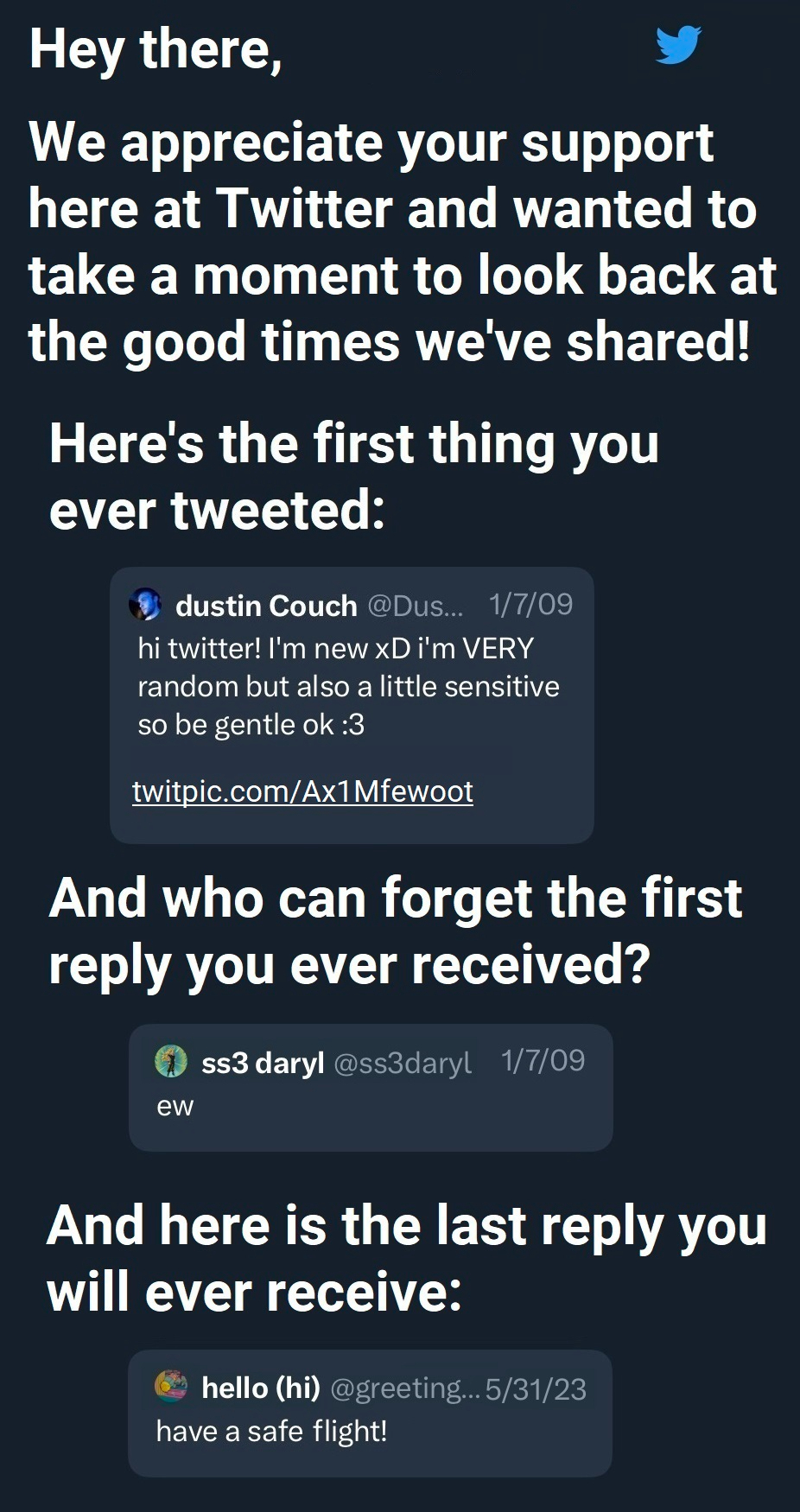This screenshot has width=800, height=1512.
Task: Open dustin Couch's profile avatar
Action: coord(145,605)
